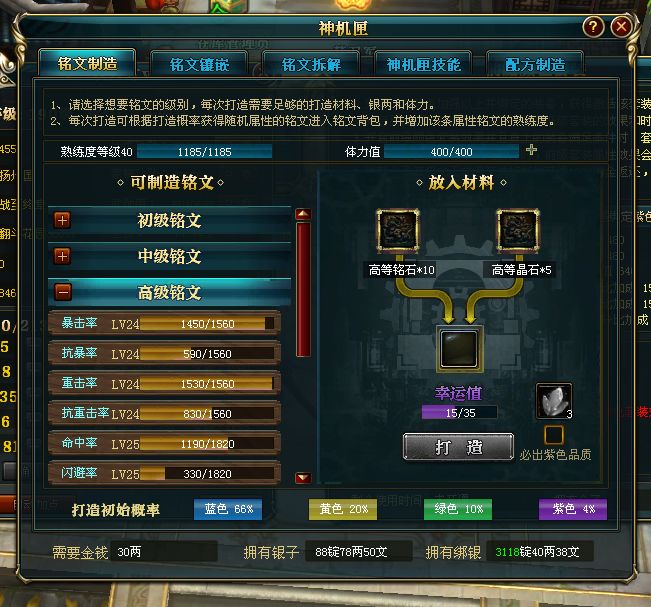Click scroll up arrow in inscription list
The height and width of the screenshot is (607, 651).
coord(303,214)
